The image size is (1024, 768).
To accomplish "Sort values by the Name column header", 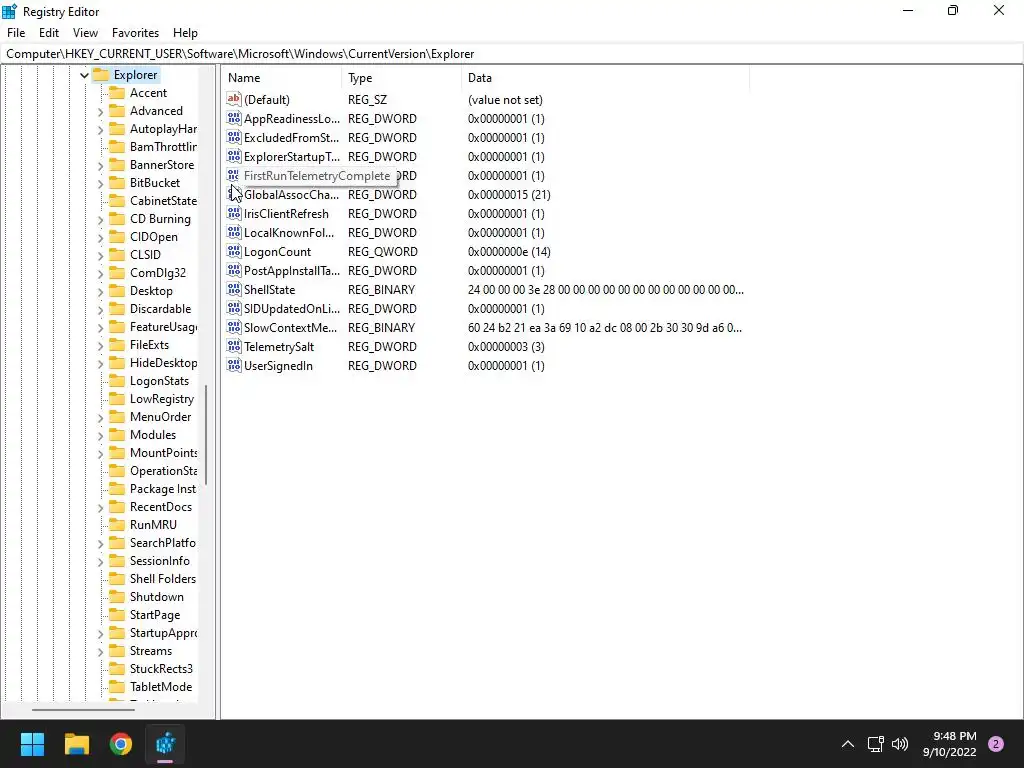I will [x=282, y=78].
